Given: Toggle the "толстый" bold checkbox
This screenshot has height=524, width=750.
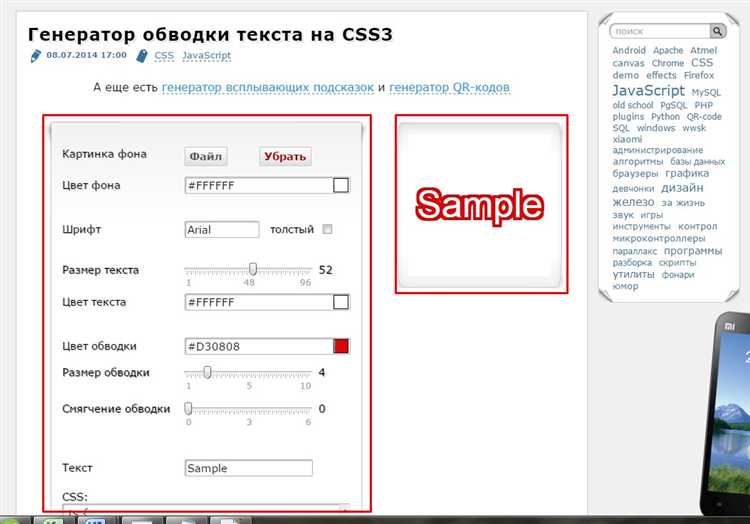Looking at the screenshot, I should click(x=327, y=230).
